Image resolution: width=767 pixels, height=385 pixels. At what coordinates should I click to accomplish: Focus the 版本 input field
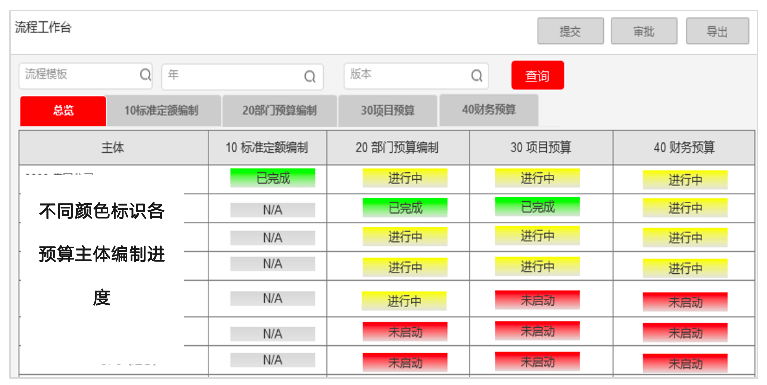click(x=416, y=76)
